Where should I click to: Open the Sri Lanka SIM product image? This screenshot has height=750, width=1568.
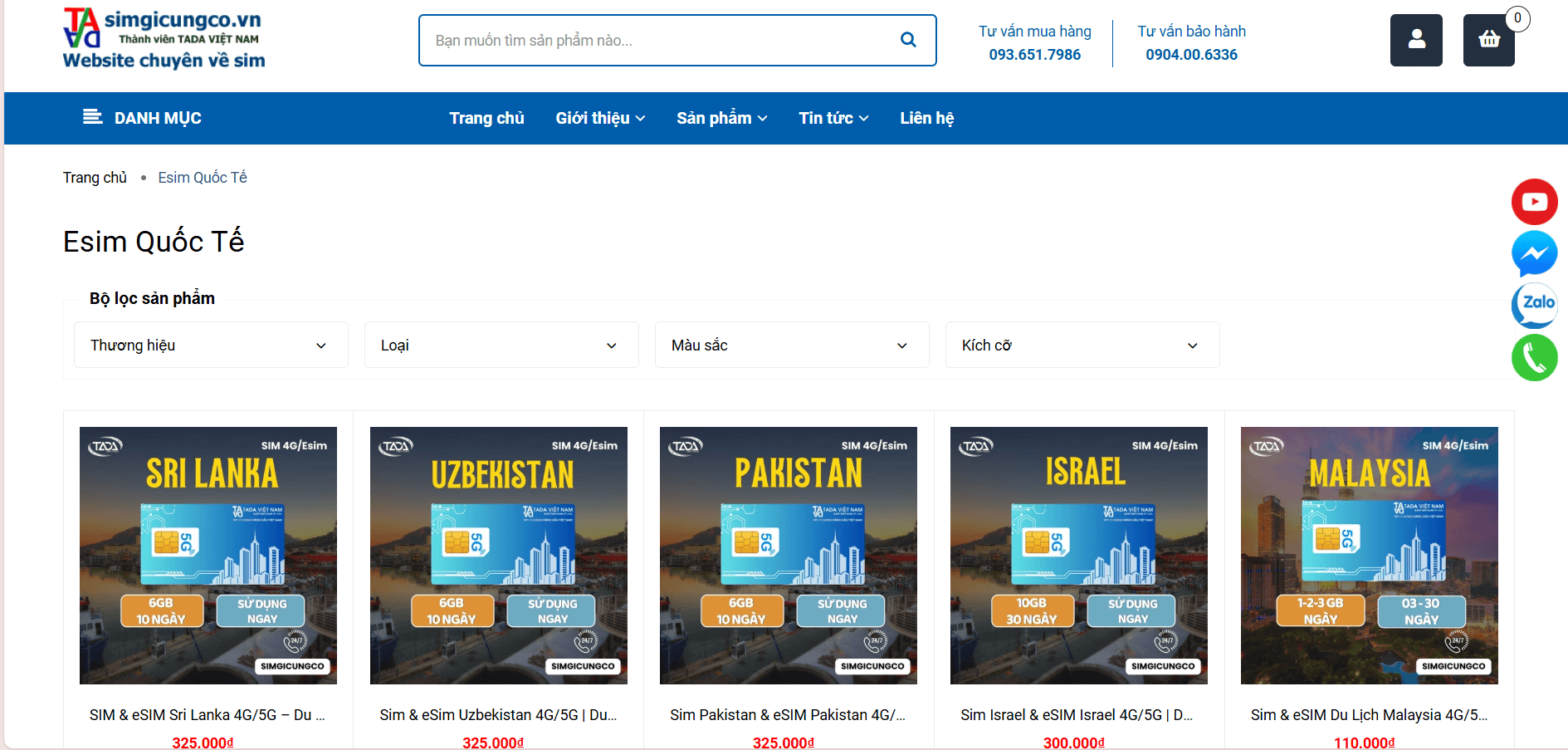208,556
